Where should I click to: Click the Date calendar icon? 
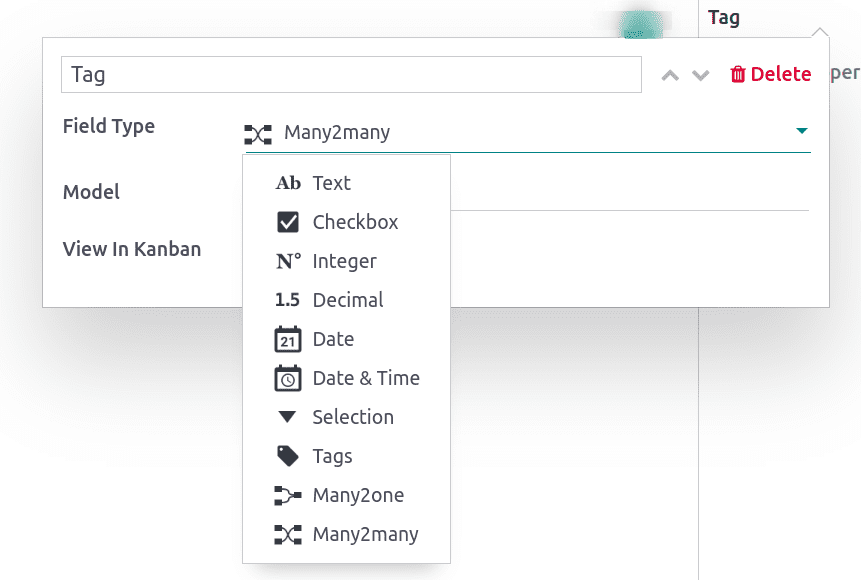click(288, 339)
